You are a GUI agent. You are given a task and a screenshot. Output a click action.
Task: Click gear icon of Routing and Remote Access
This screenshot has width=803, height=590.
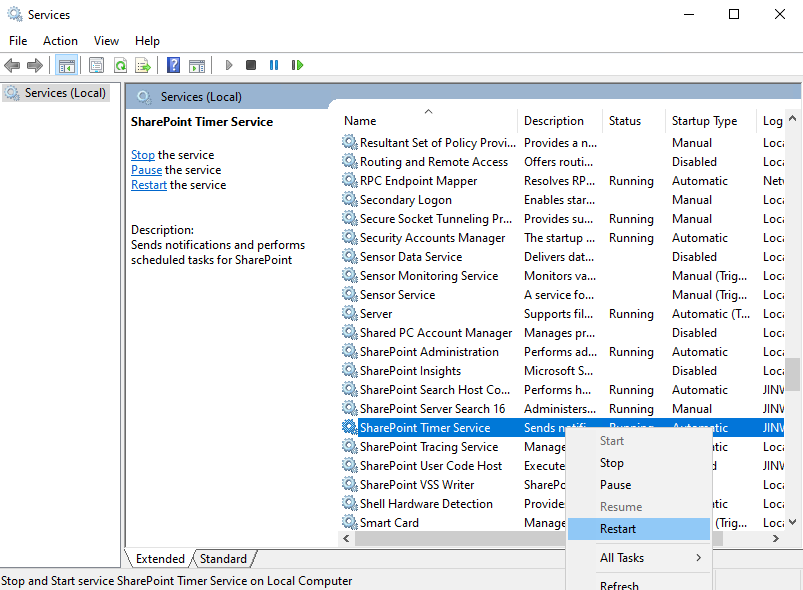pyautogui.click(x=350, y=161)
